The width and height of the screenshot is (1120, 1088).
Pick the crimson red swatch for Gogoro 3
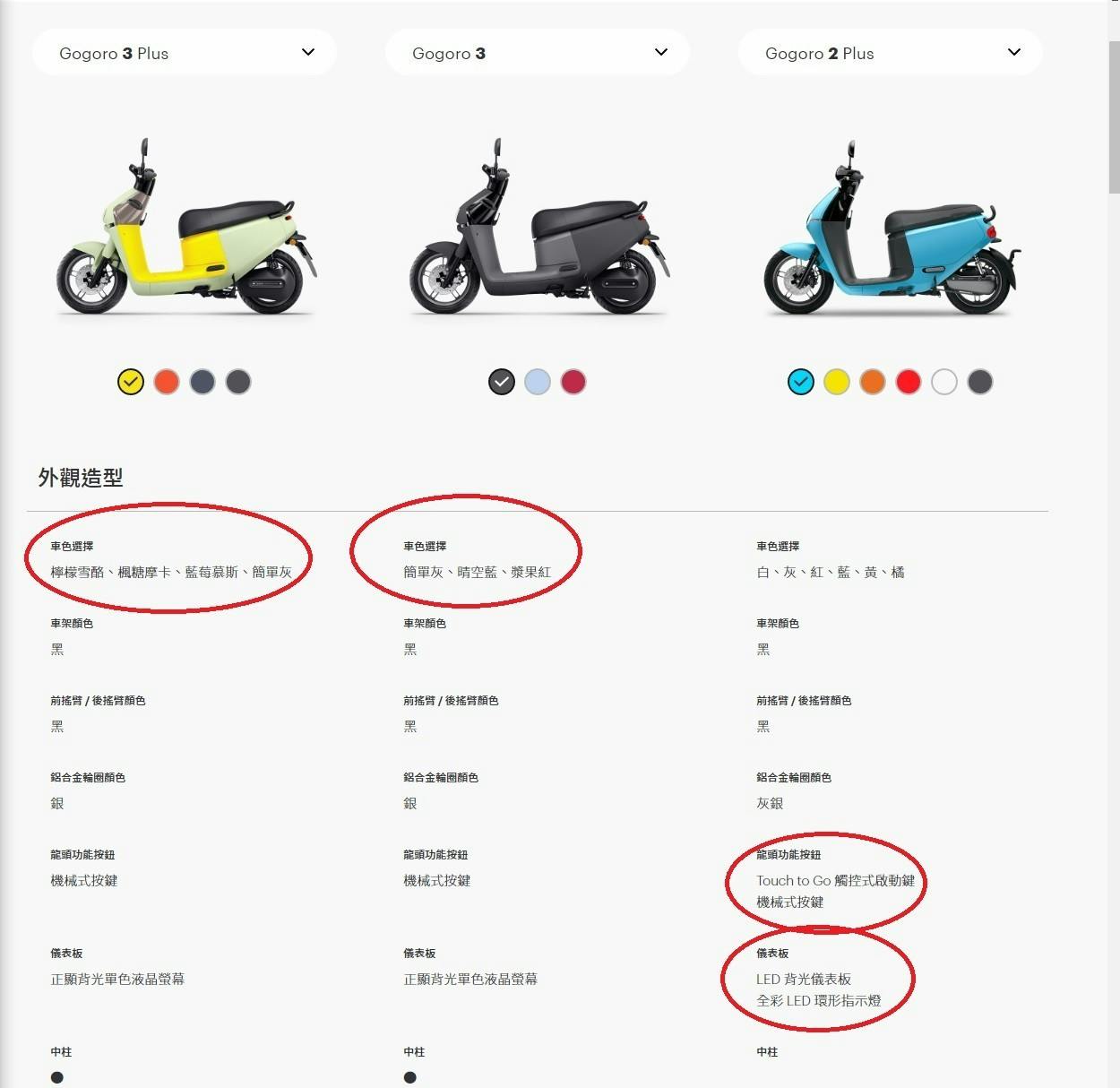pyautogui.click(x=573, y=382)
